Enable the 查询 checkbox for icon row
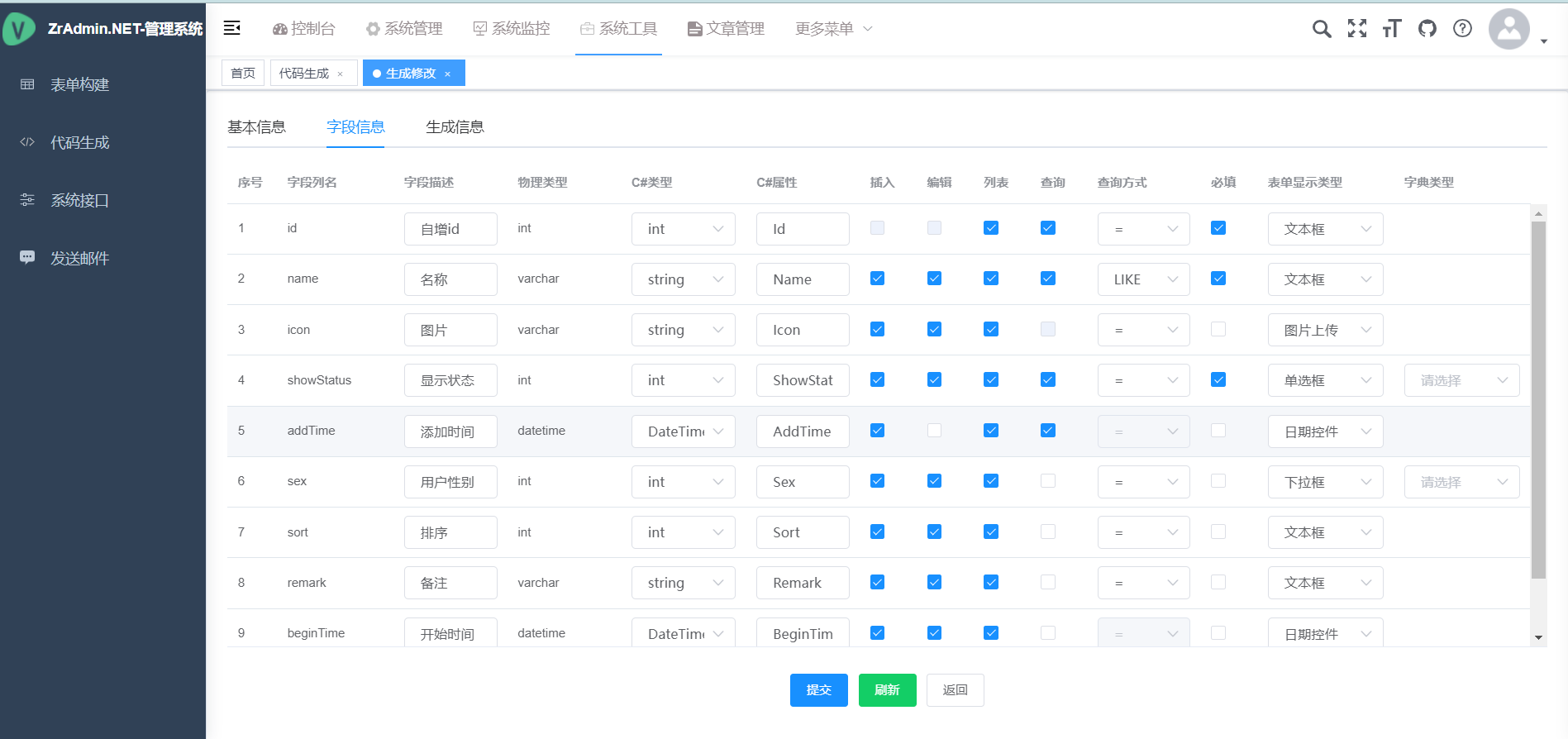Viewport: 1568px width, 739px height. point(1047,329)
